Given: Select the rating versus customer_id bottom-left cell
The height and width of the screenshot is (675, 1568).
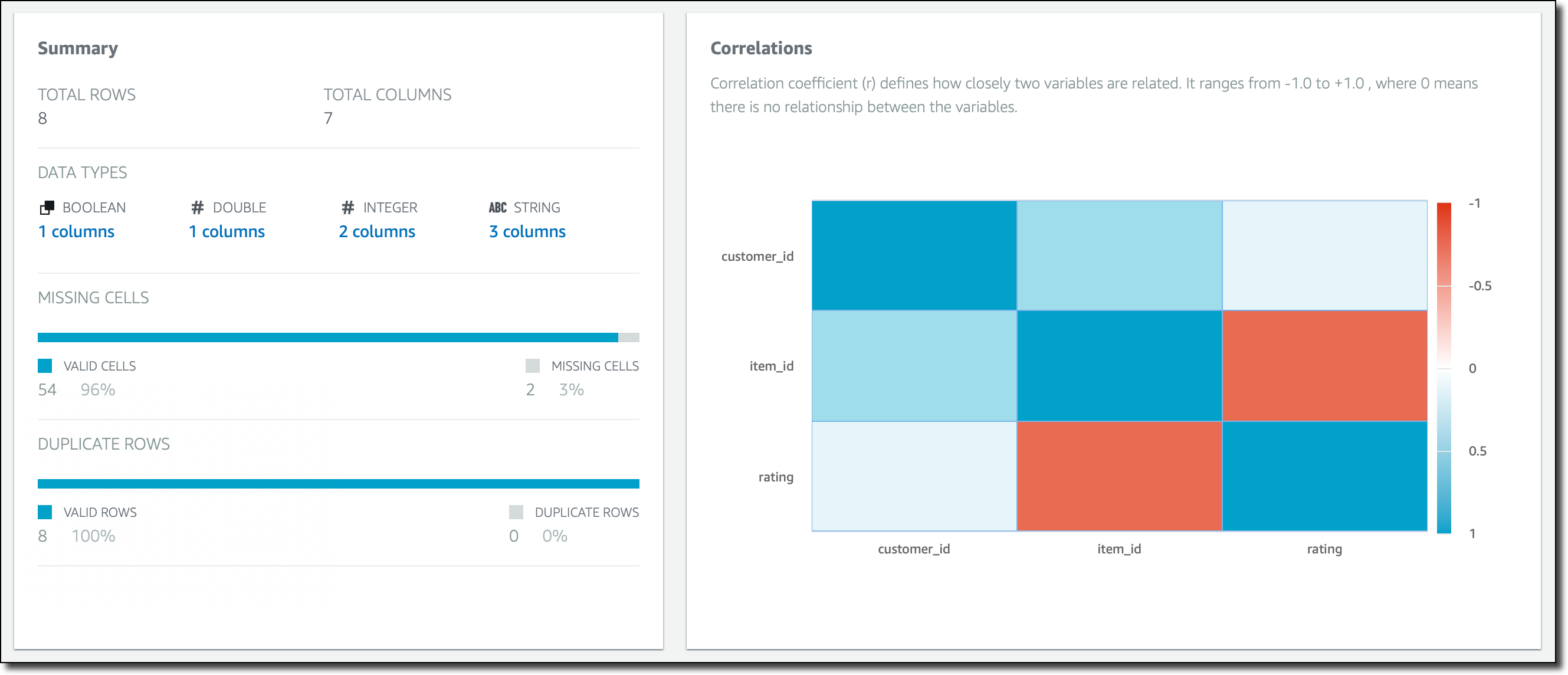Looking at the screenshot, I should (x=914, y=476).
